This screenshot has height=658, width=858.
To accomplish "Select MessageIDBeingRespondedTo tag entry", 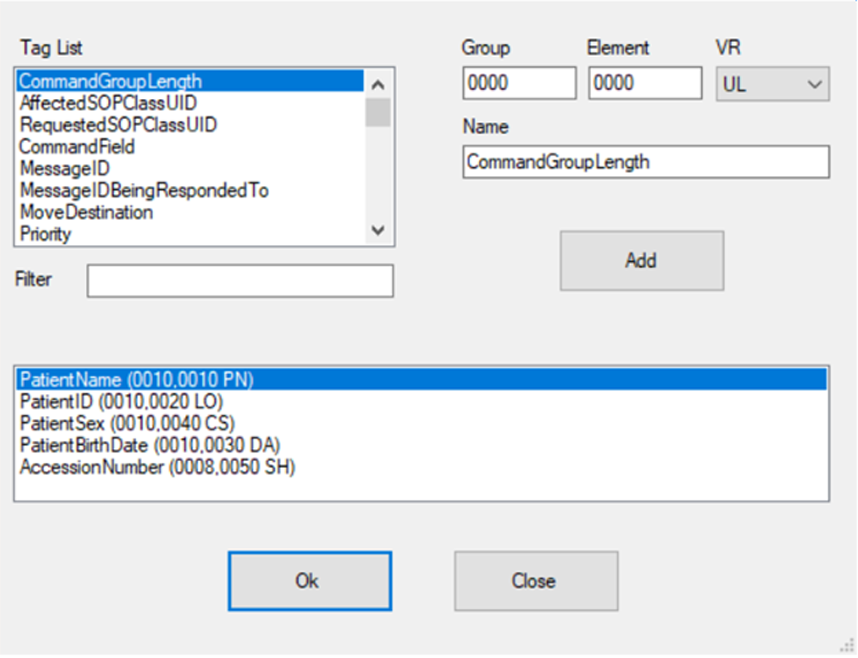I will click(190, 191).
